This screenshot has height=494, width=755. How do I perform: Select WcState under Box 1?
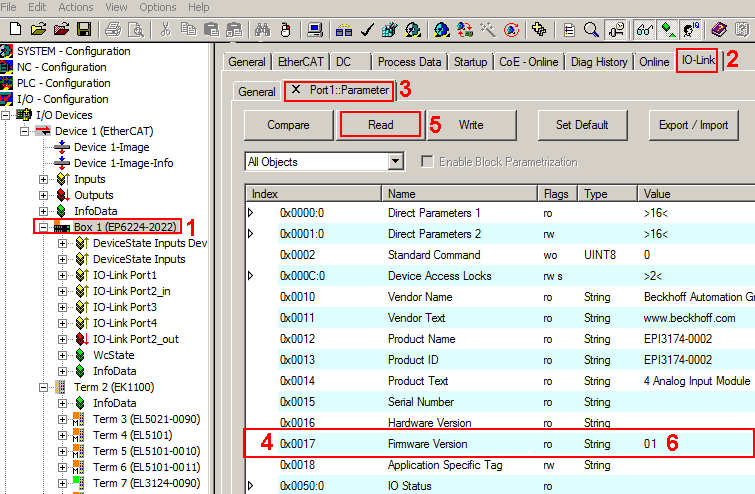tap(114, 355)
